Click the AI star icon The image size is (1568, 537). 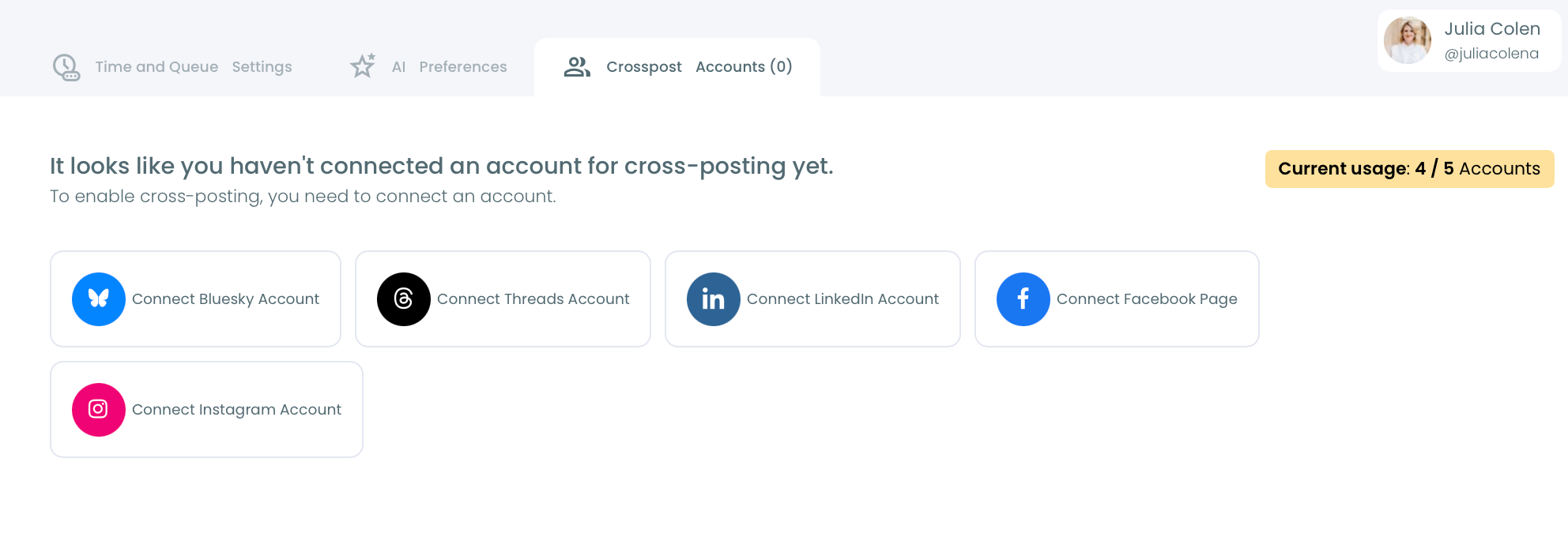coord(362,66)
